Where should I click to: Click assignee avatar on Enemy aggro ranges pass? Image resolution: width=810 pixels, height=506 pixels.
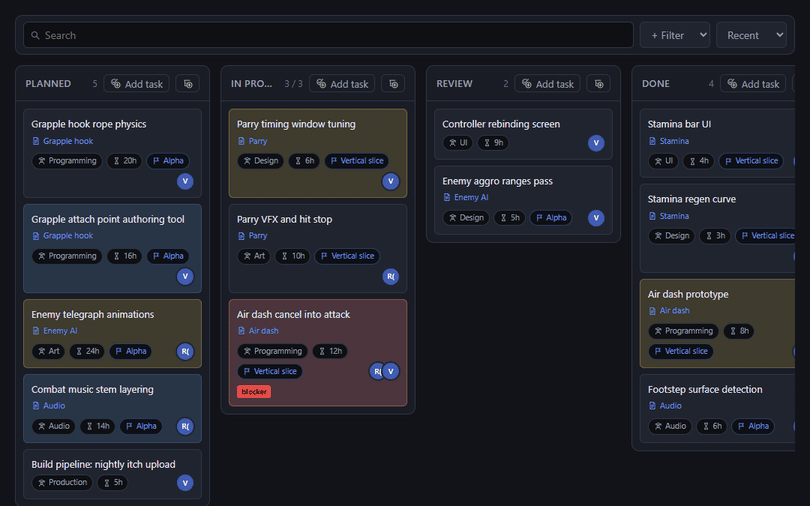pyautogui.click(x=596, y=218)
